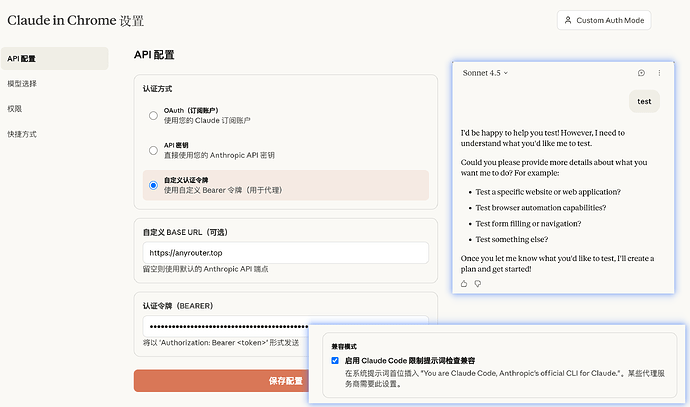
Task: Click the custom BASE URL input field
Action: 286,253
